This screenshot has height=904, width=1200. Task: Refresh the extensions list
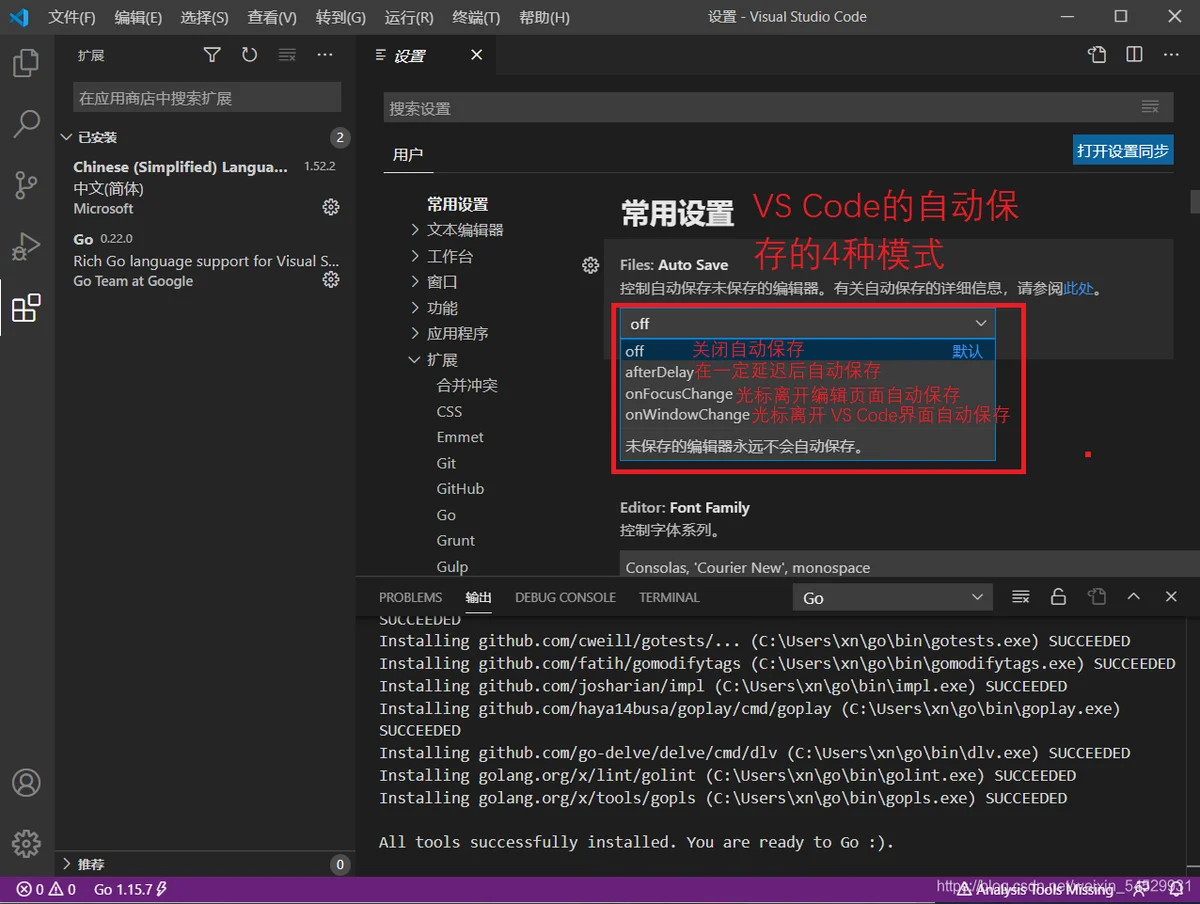point(249,55)
